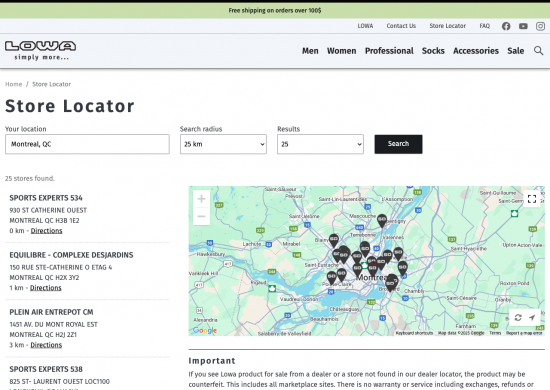
Task: Open the FAQ link
Action: [x=484, y=26]
